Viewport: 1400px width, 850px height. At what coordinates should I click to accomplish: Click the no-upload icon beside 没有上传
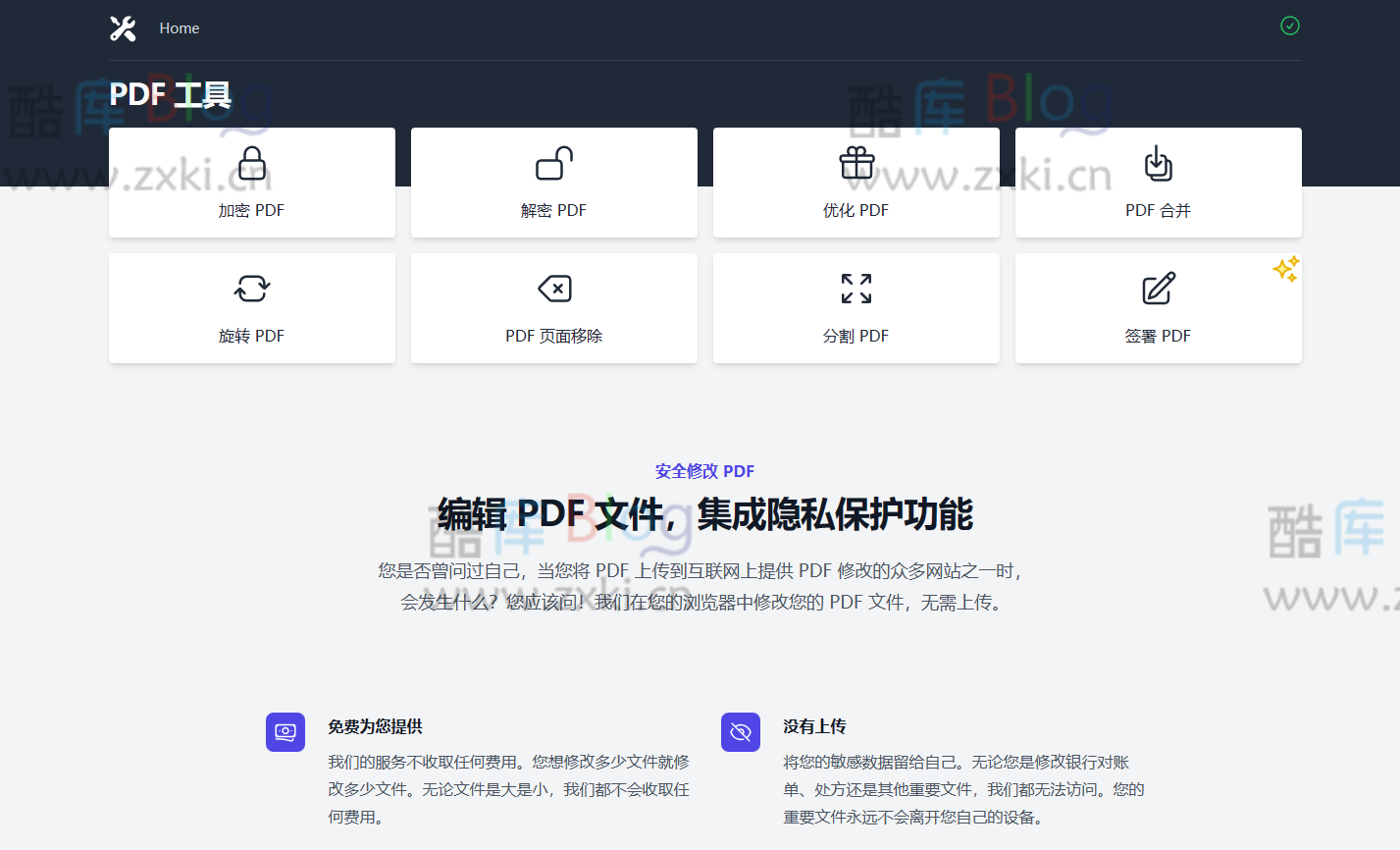coord(741,731)
